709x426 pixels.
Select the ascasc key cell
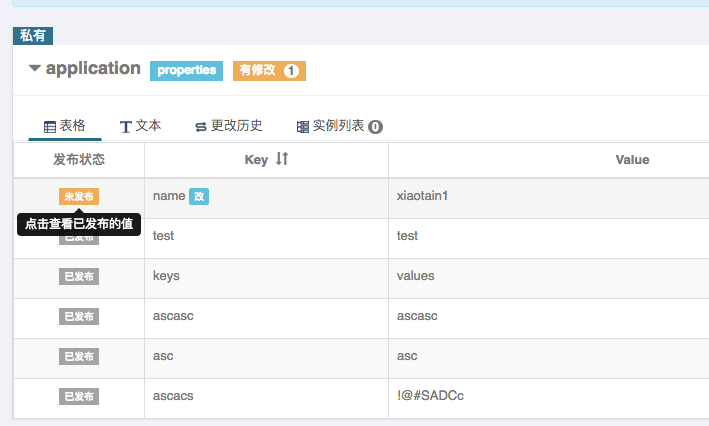266,318
